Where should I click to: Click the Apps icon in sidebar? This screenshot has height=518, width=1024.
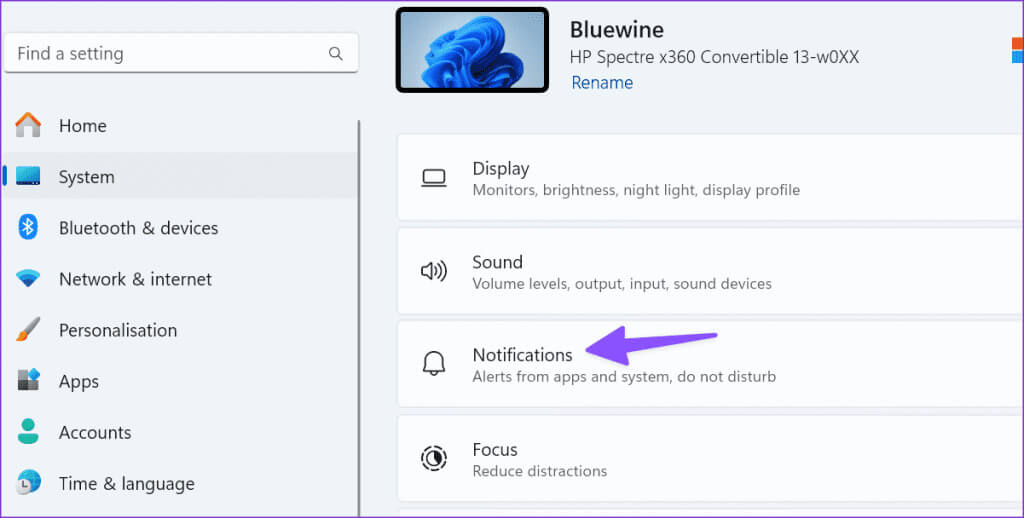(28, 380)
